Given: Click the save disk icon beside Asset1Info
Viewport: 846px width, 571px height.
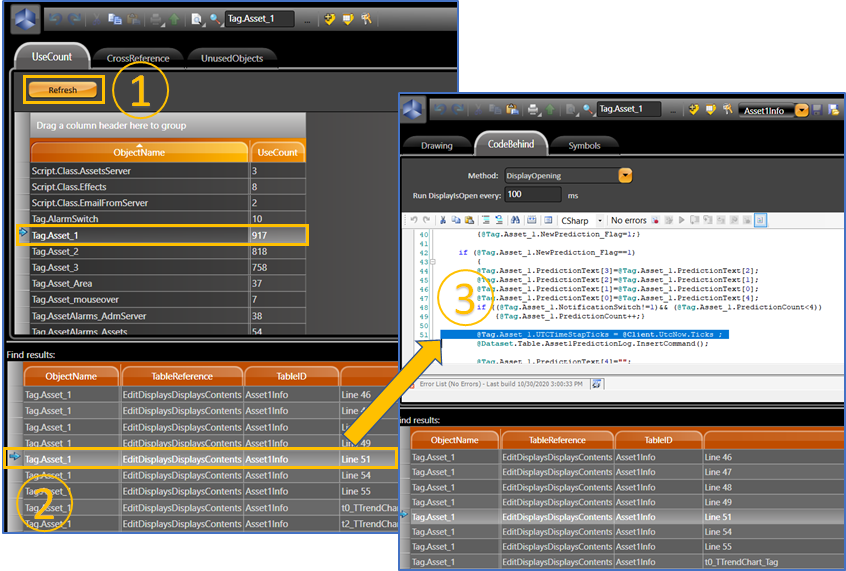Looking at the screenshot, I should pos(818,110).
